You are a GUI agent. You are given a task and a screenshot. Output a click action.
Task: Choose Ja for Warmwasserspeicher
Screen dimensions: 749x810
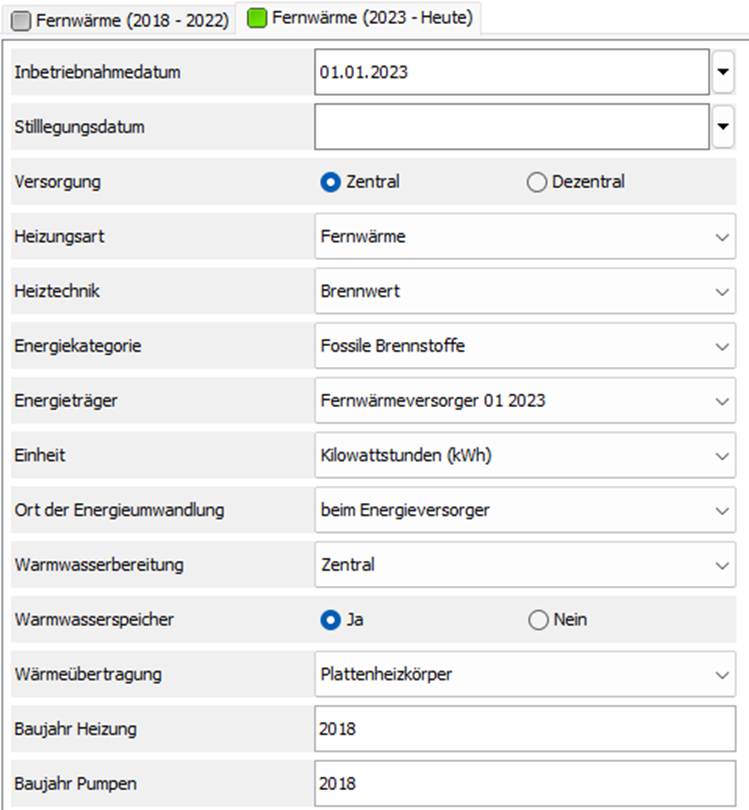tap(331, 620)
